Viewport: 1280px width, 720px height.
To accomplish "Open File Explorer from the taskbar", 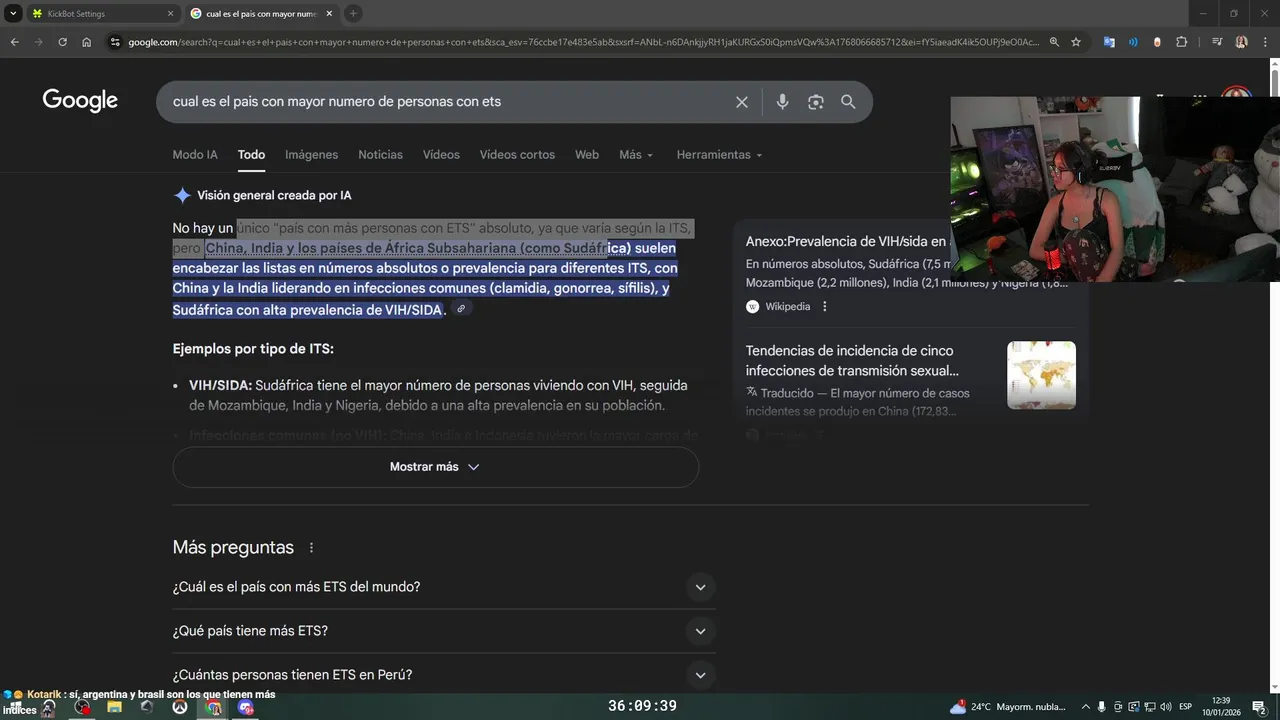I will coord(114,707).
